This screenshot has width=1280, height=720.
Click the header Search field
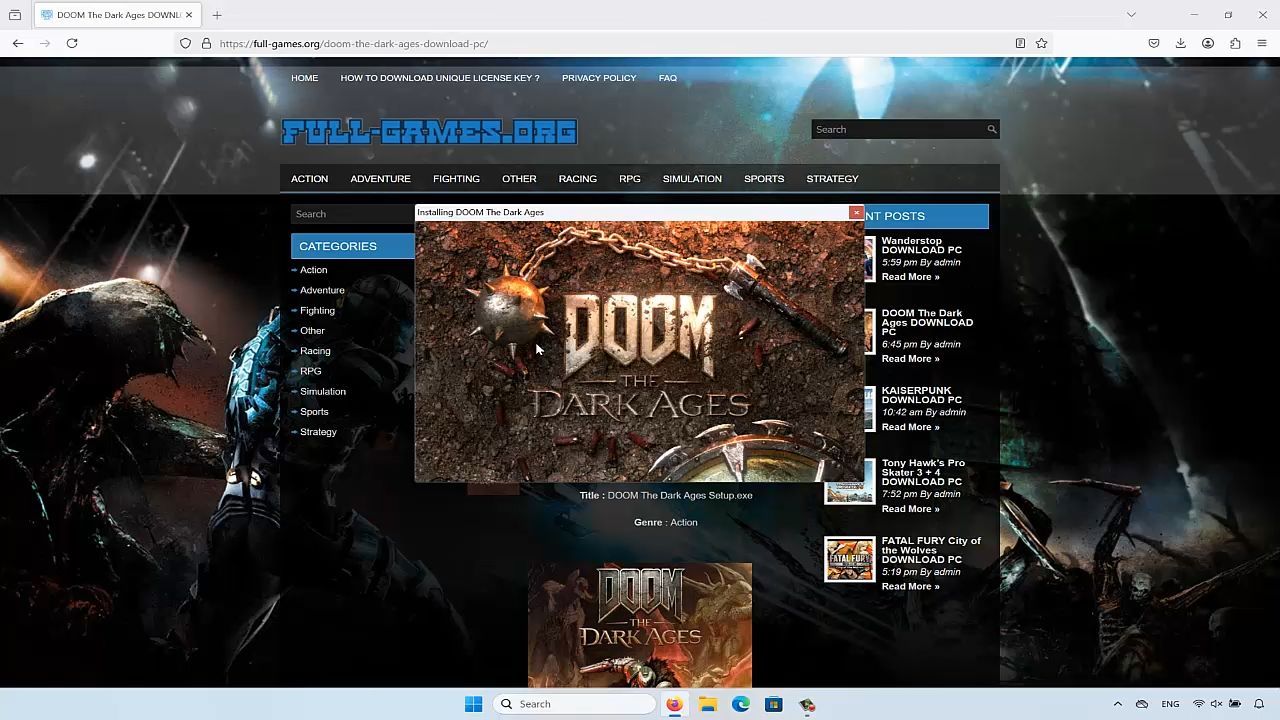(898, 129)
